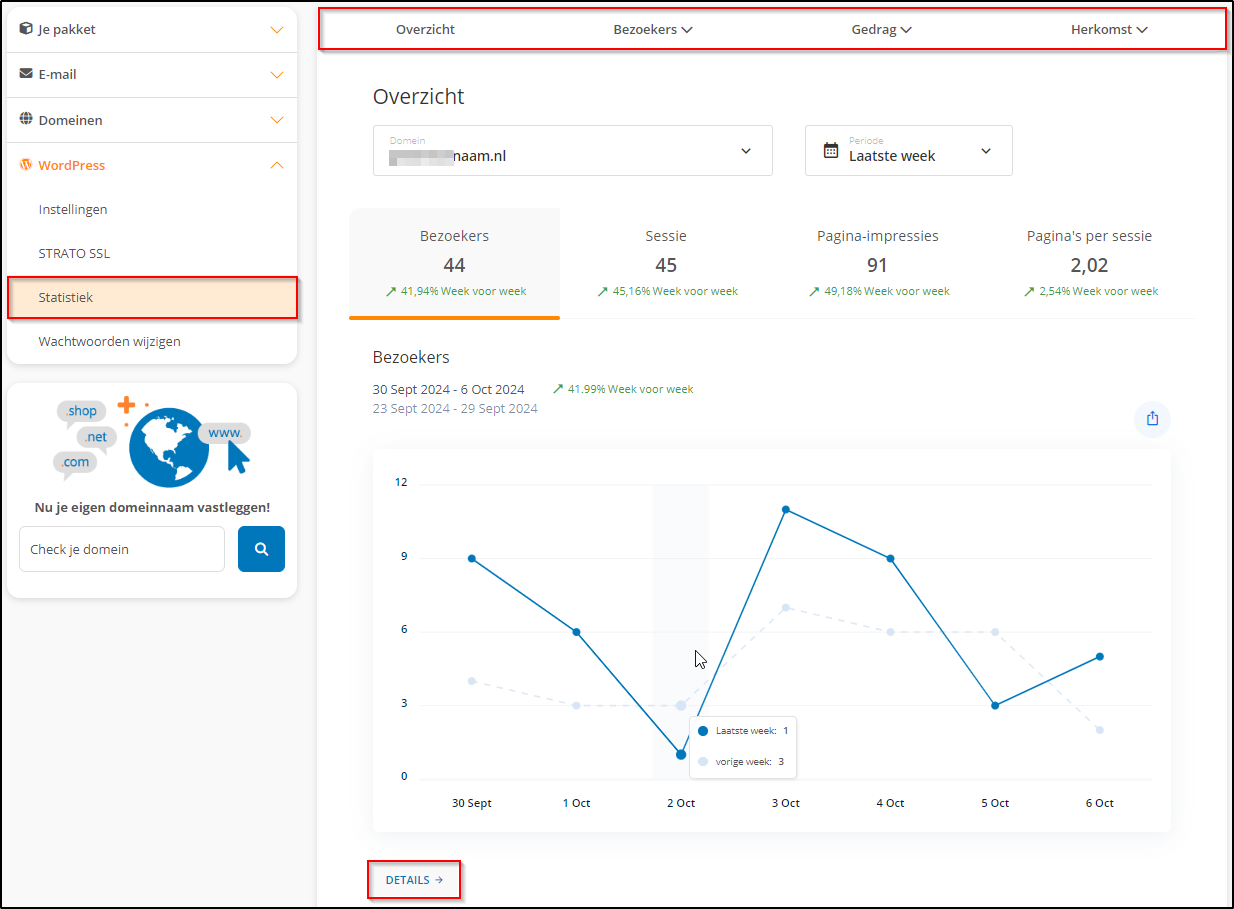1234x909 pixels.
Task: Click the calendar icon in Periode selector
Action: tap(830, 151)
